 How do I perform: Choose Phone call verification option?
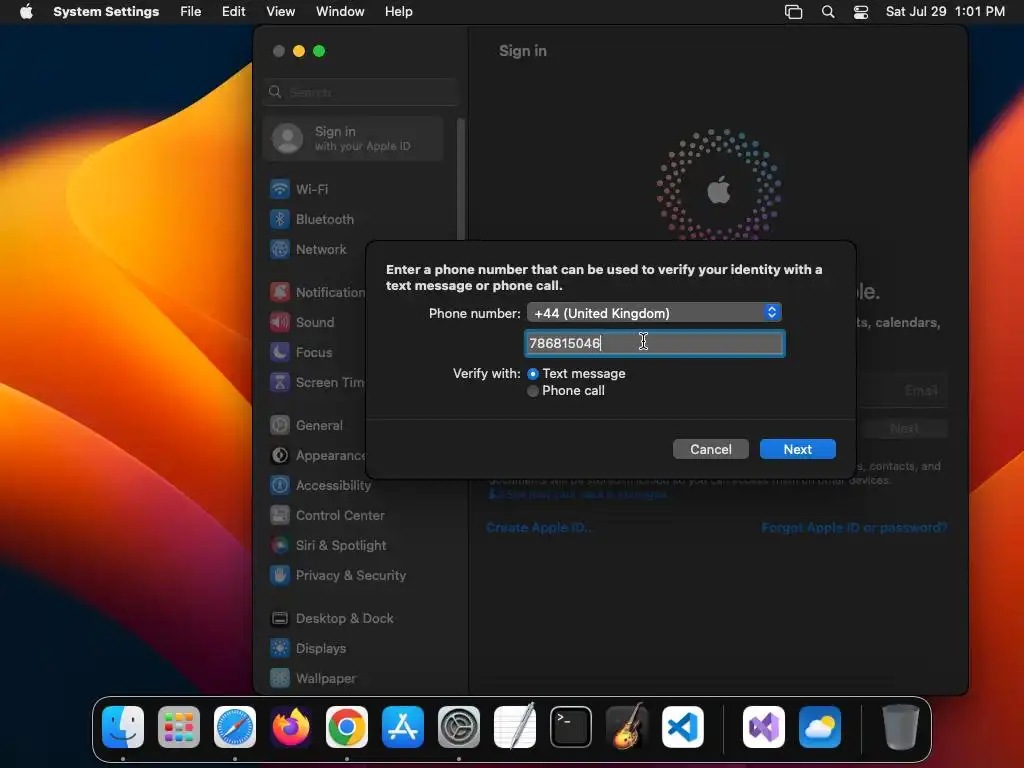click(533, 391)
